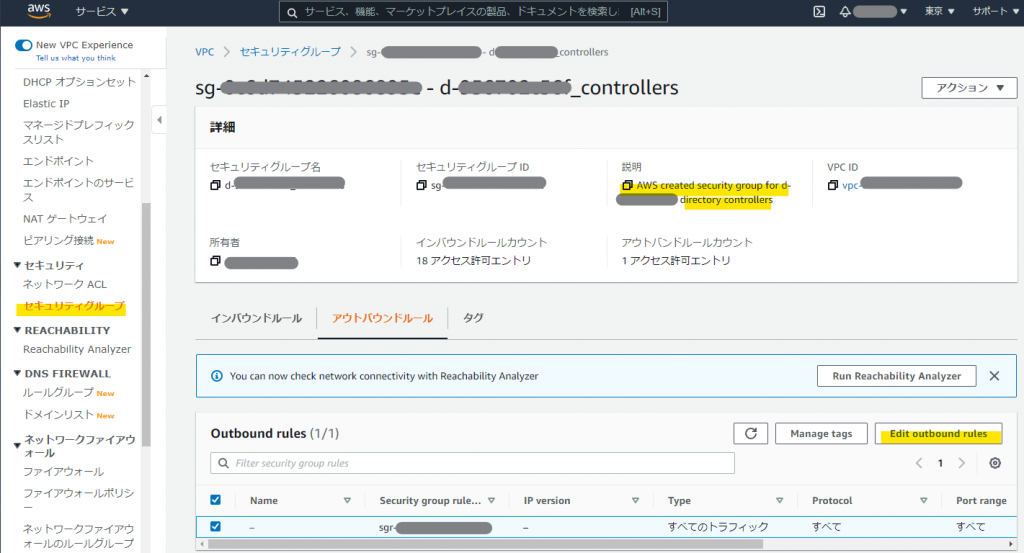
Task: Dismiss the Reachability Analyzer info banner
Action: click(994, 376)
